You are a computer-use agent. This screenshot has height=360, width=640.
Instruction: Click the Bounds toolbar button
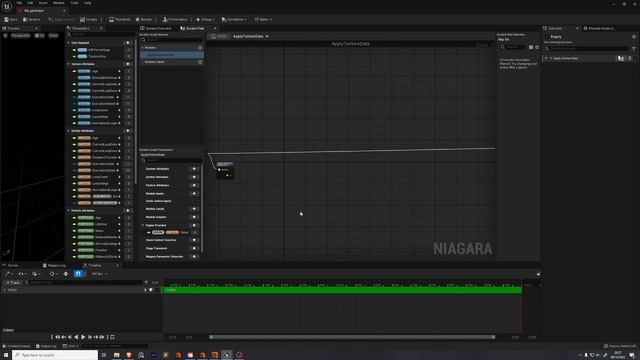pyautogui.click(x=144, y=20)
